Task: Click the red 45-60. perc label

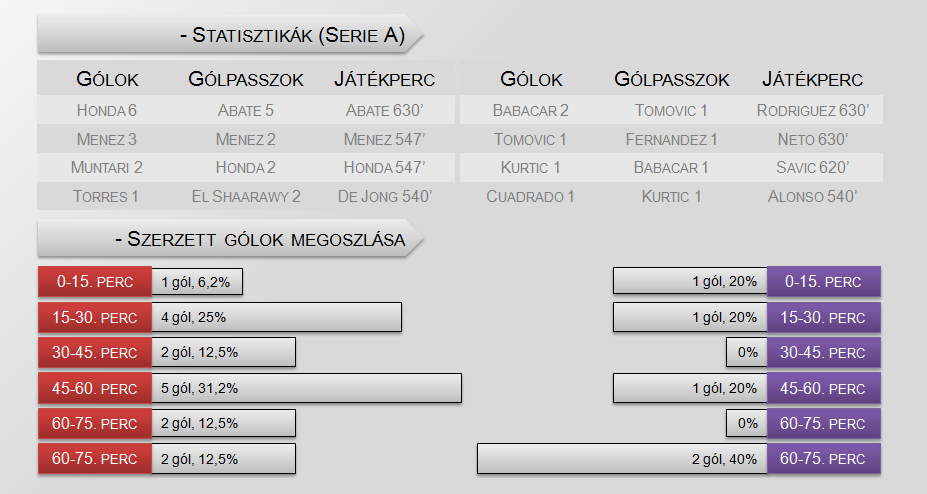Action: click(x=95, y=388)
